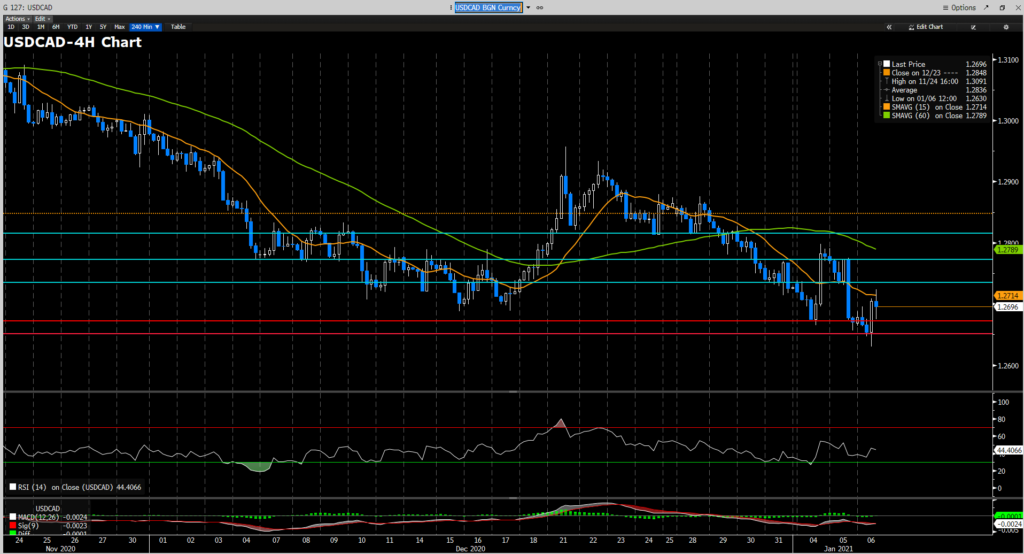This screenshot has height=554, width=1024.
Task: Click the green SMAVG (60) color swatch
Action: (x=886, y=115)
